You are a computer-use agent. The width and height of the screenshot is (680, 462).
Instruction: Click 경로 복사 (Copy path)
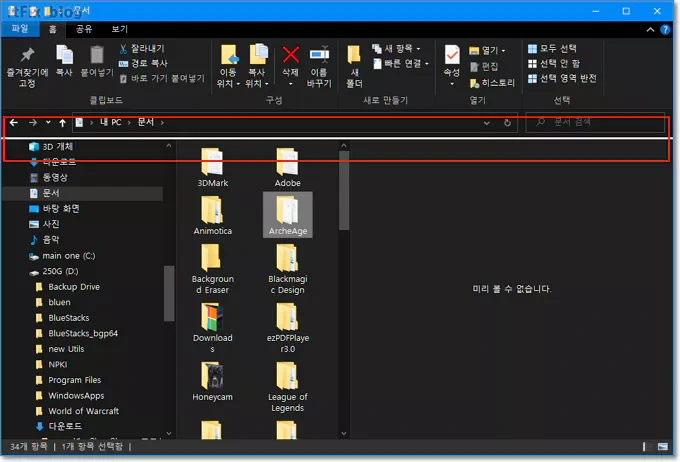click(x=143, y=63)
